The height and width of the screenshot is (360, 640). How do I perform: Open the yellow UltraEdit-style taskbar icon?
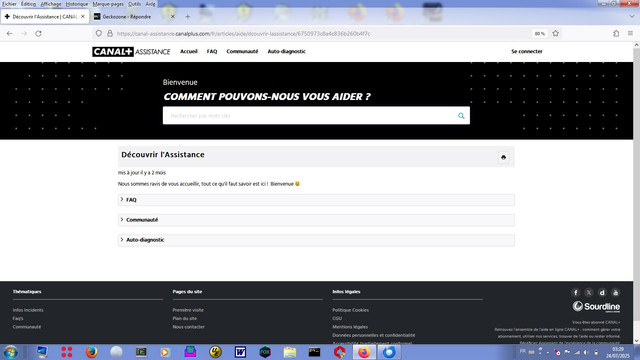215,352
